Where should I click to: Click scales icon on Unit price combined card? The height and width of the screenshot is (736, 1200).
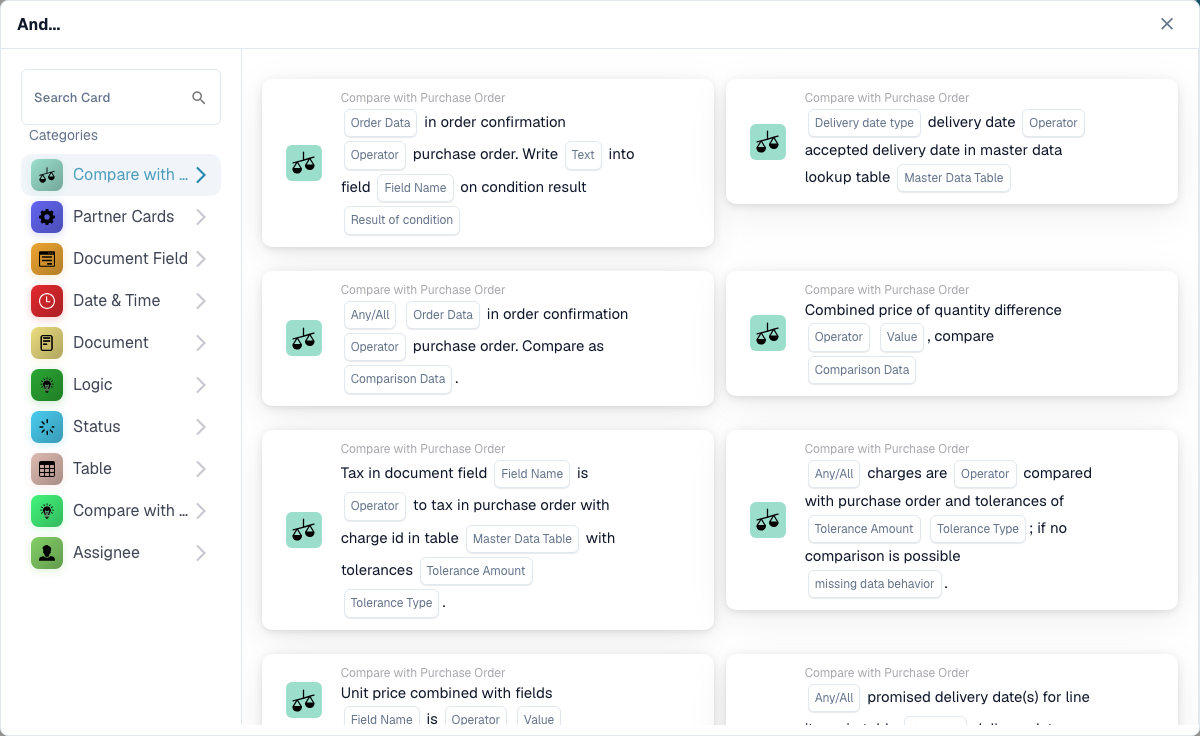click(x=304, y=700)
